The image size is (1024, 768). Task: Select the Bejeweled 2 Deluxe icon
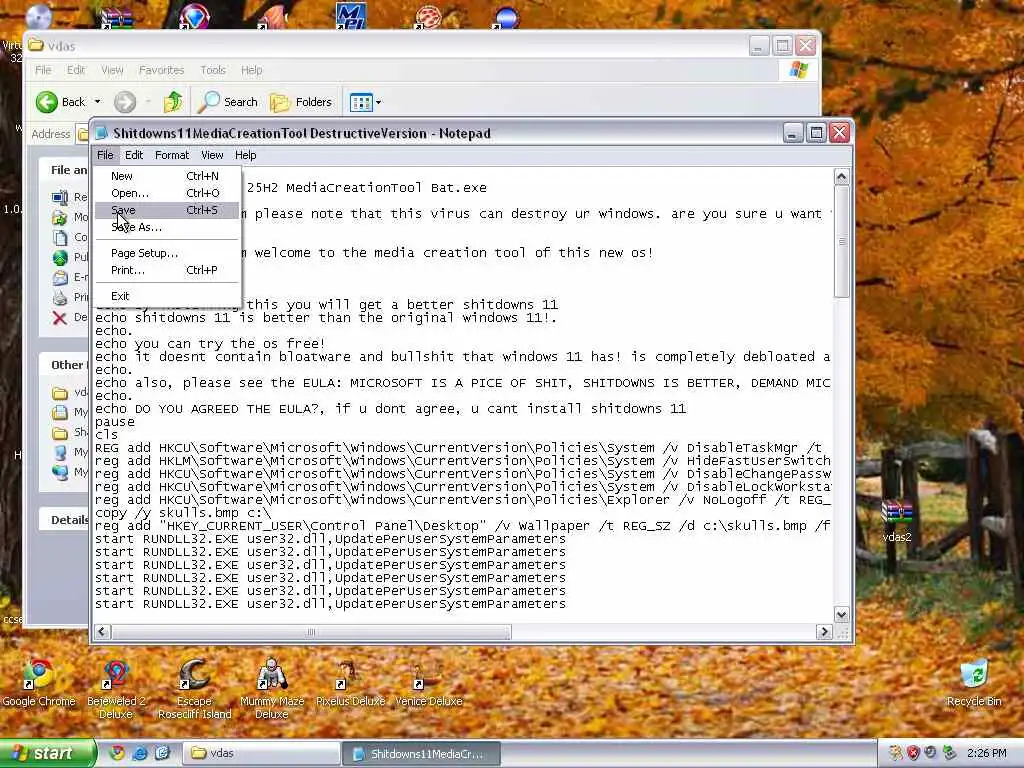coord(116,690)
